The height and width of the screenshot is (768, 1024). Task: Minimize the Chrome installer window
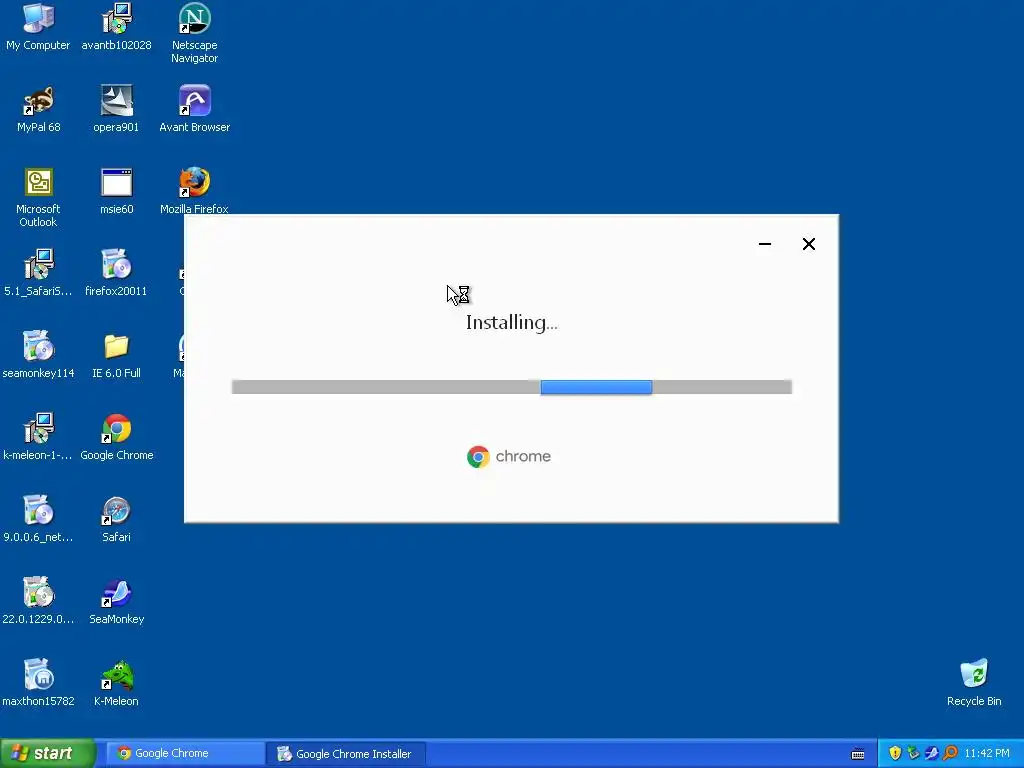[x=765, y=244]
